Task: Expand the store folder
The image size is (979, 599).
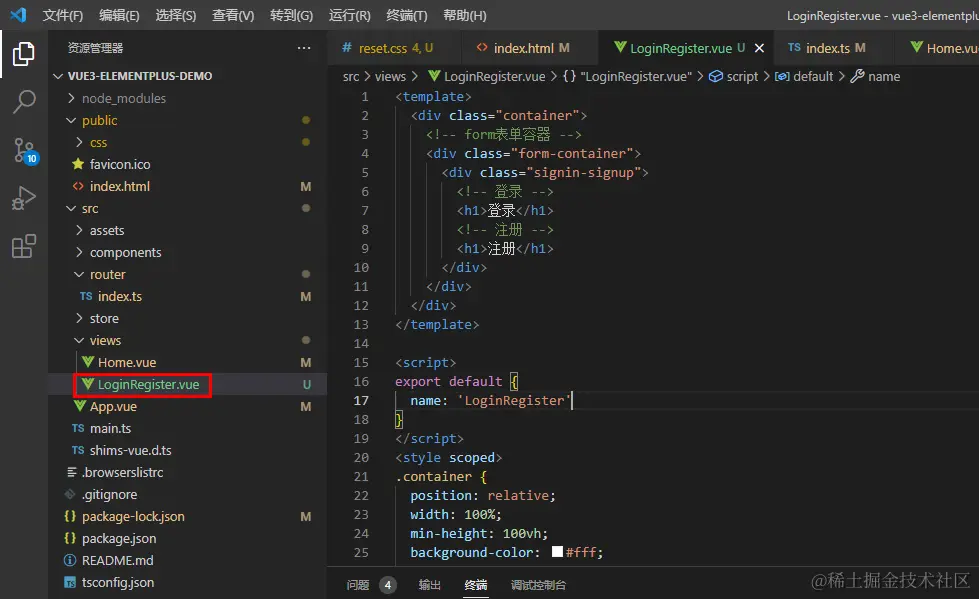Action: pos(79,318)
